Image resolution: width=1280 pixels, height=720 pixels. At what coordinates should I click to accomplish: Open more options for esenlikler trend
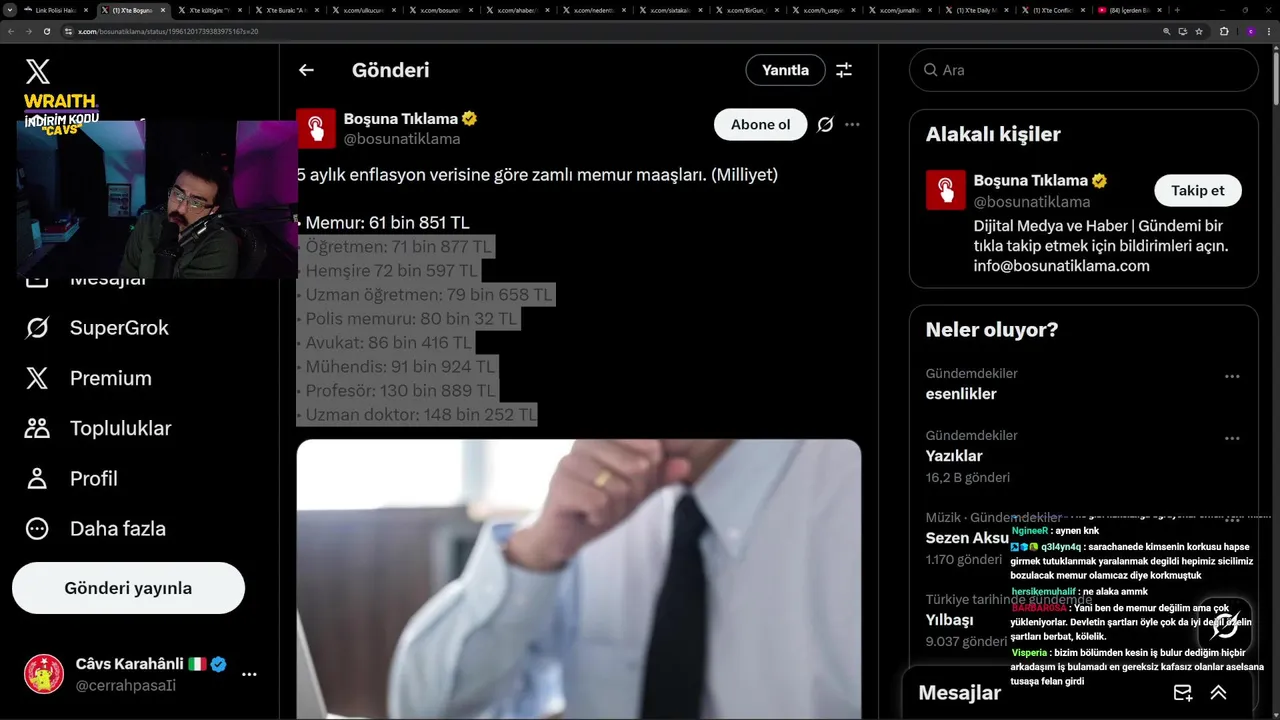tap(1232, 377)
